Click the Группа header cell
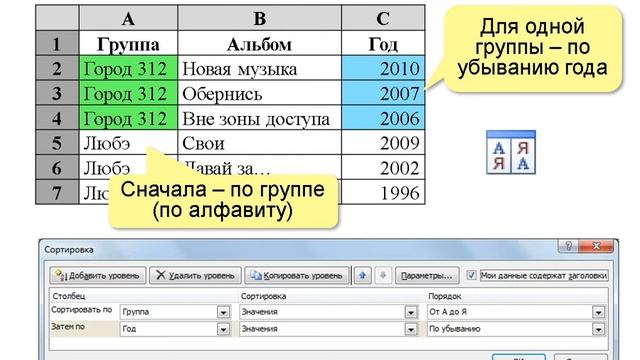The height and width of the screenshot is (360, 640). [128, 43]
